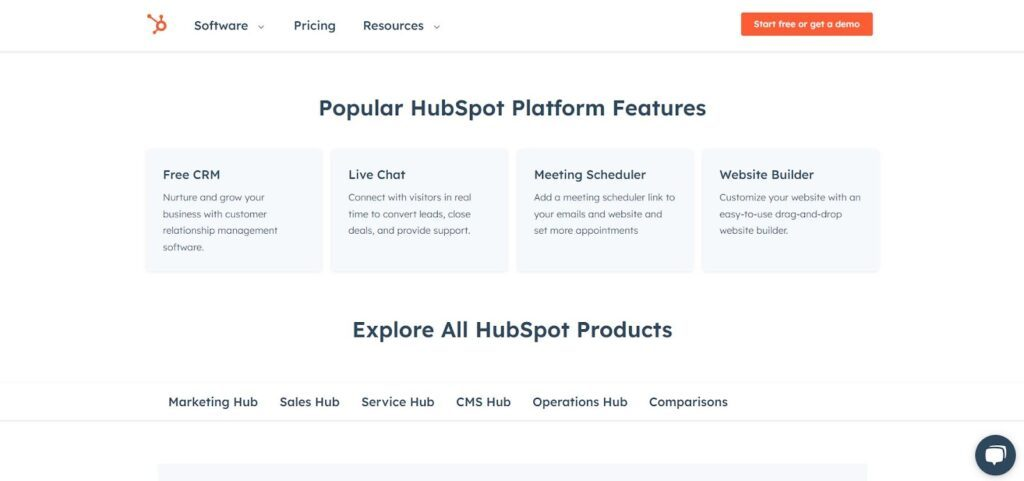
Task: View the Operations Hub tab
Action: click(580, 402)
